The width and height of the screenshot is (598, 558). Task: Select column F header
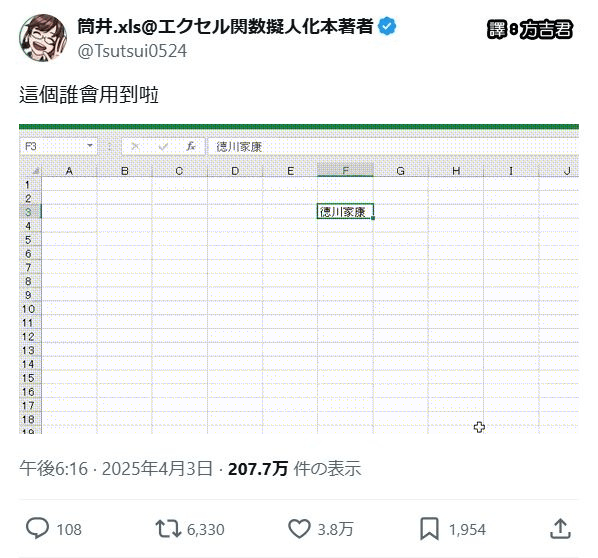click(x=345, y=170)
